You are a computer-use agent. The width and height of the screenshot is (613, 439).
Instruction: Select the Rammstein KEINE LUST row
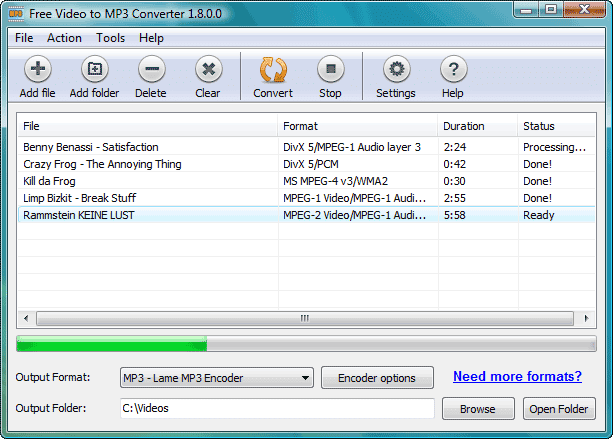pyautogui.click(x=306, y=215)
